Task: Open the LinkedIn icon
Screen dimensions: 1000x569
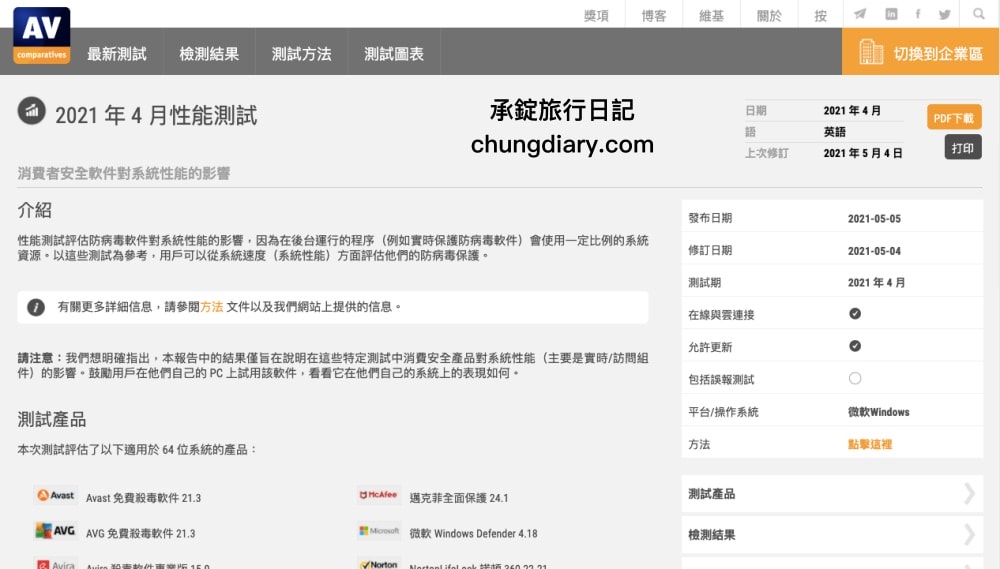Action: 891,14
